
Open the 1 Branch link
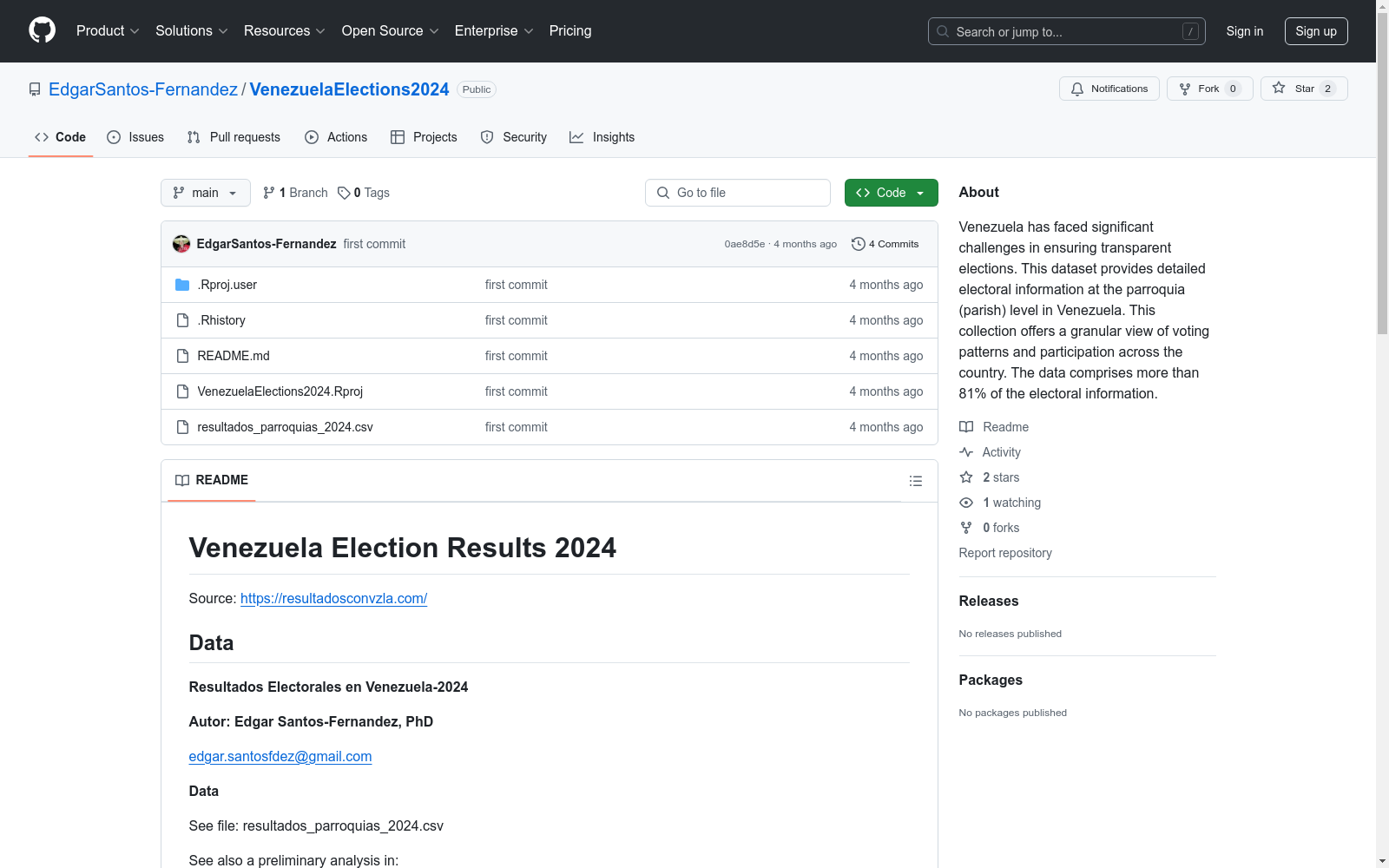tap(296, 193)
